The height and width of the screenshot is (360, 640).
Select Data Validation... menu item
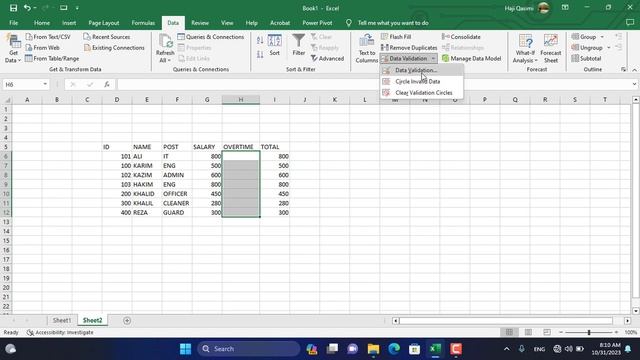421,70
